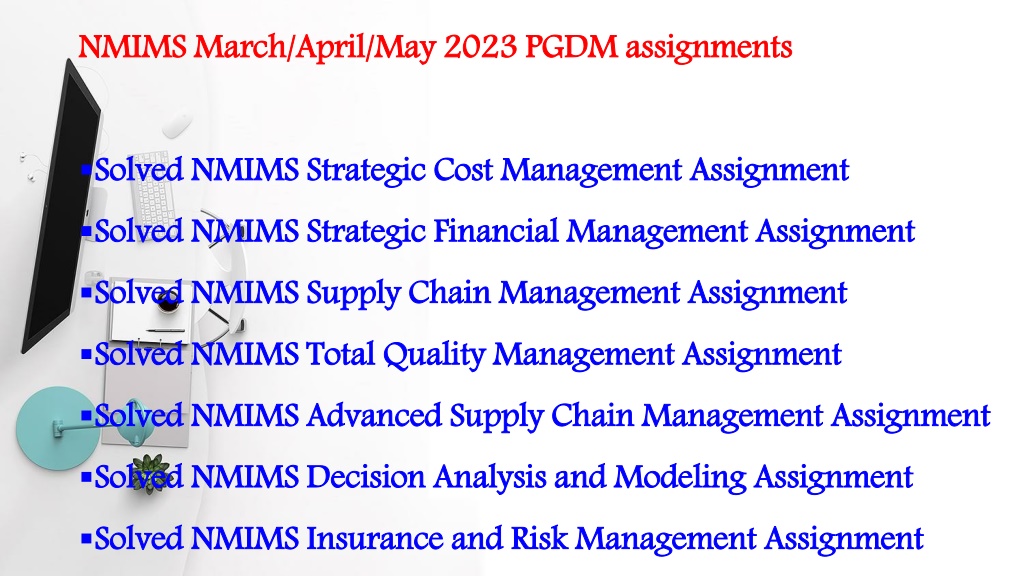Click the NMIMS March/April/May 2023 PGDM assignments title
Screen dimensions: 1024x576
[x=435, y=48]
